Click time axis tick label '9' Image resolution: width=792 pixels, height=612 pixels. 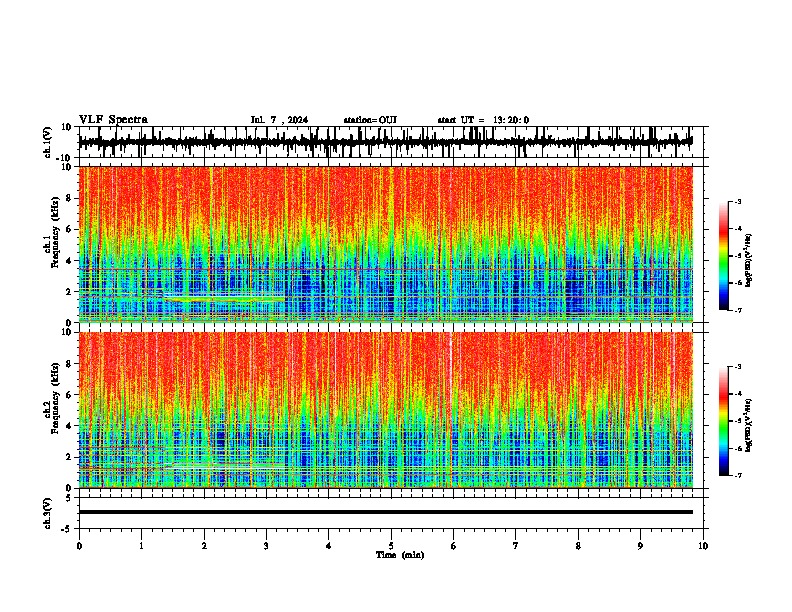click(x=640, y=546)
